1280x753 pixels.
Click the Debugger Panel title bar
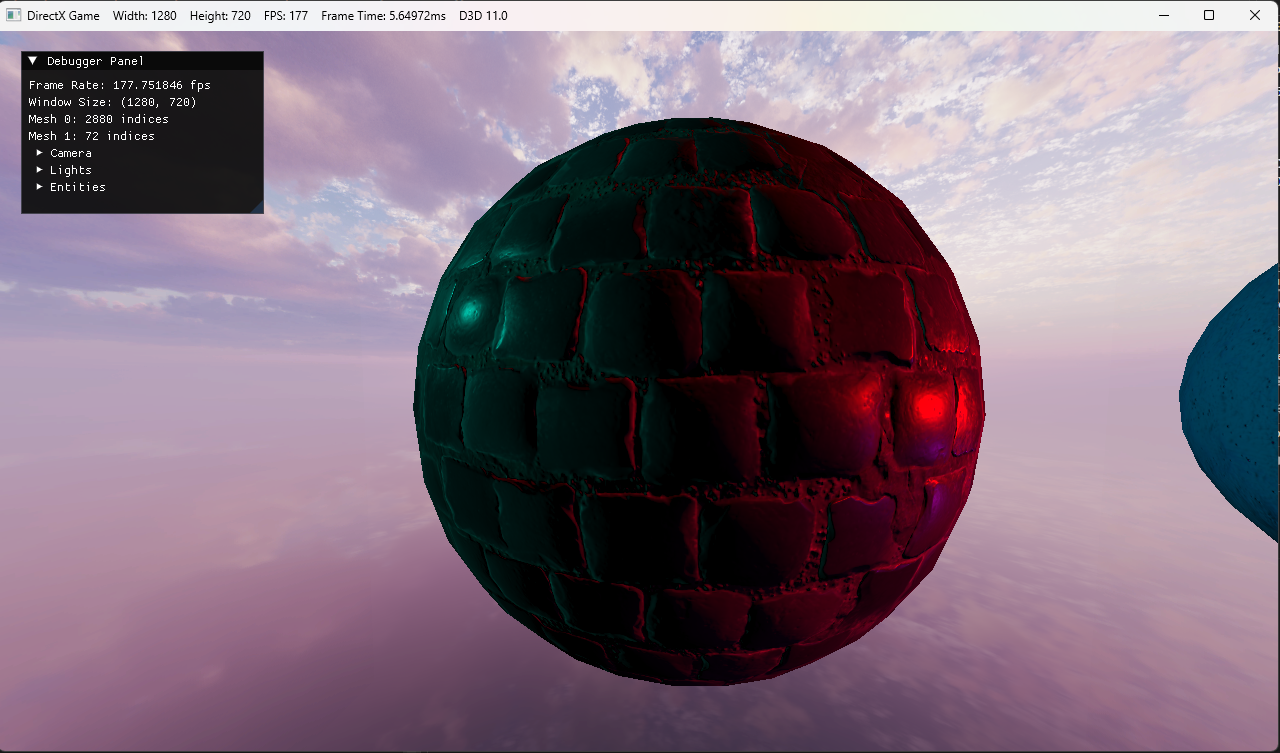(142, 61)
